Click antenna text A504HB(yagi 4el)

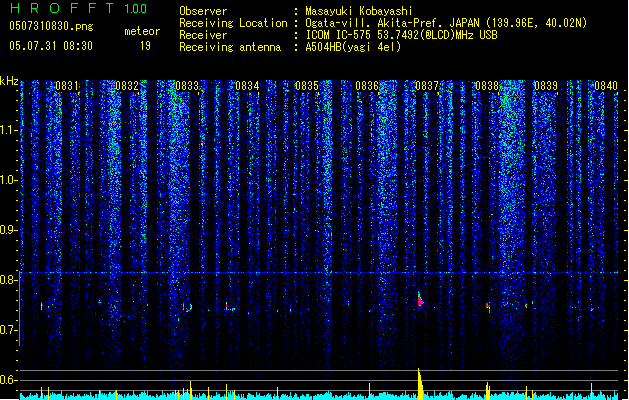tap(353, 47)
